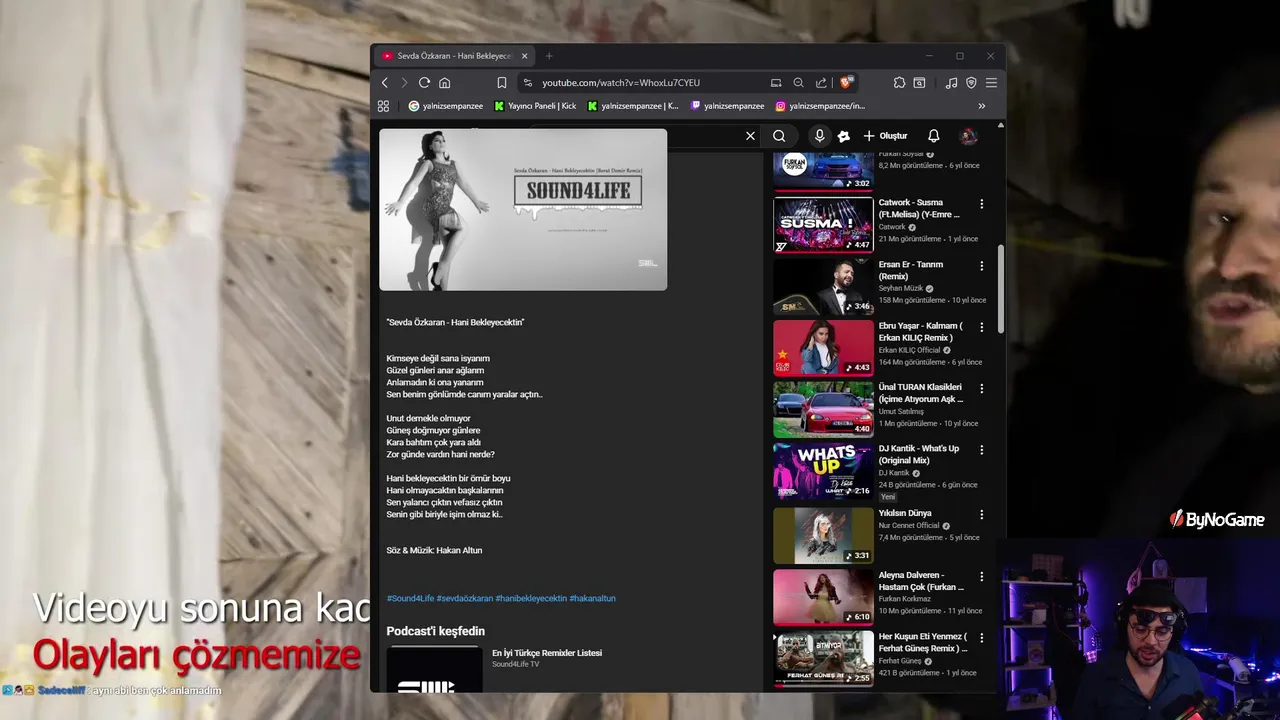Open the Seyhan Müzik channel name
This screenshot has height=720, width=1280.
pos(900,288)
